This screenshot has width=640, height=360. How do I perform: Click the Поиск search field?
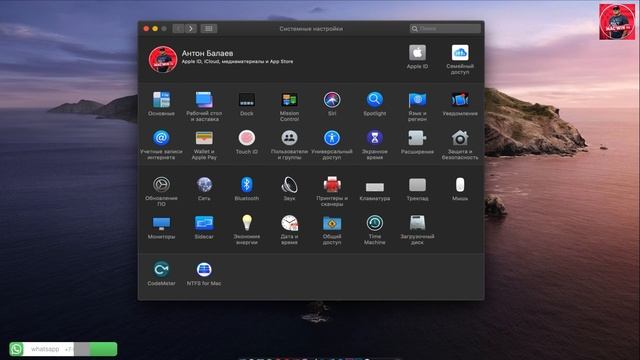pos(445,29)
